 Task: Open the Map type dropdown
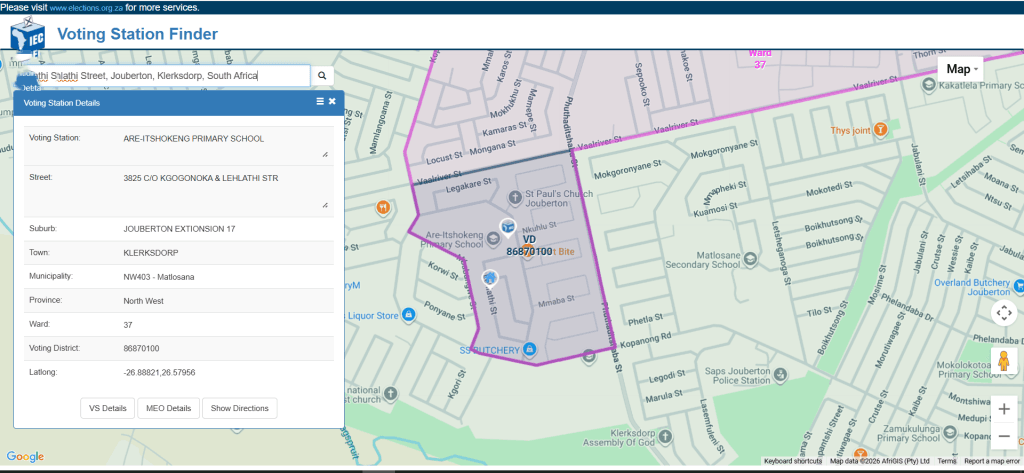pos(962,69)
